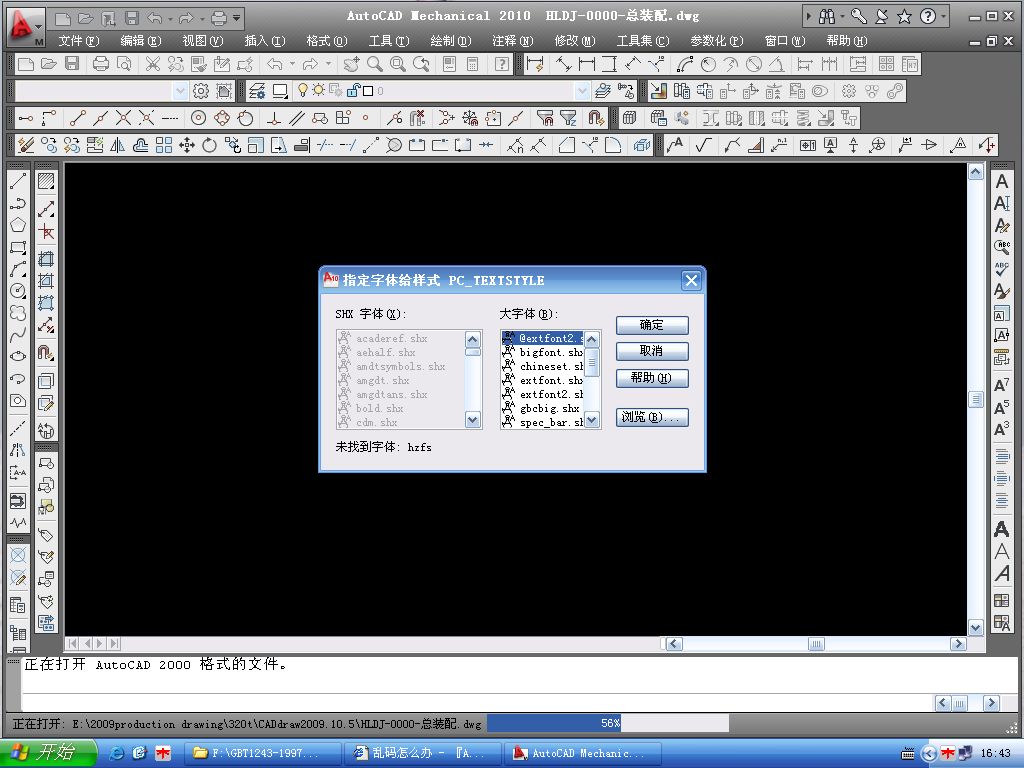Switch to the 乱码怎么办 taskbar browser window
Screen dimensions: 1024x768
[x=423, y=753]
